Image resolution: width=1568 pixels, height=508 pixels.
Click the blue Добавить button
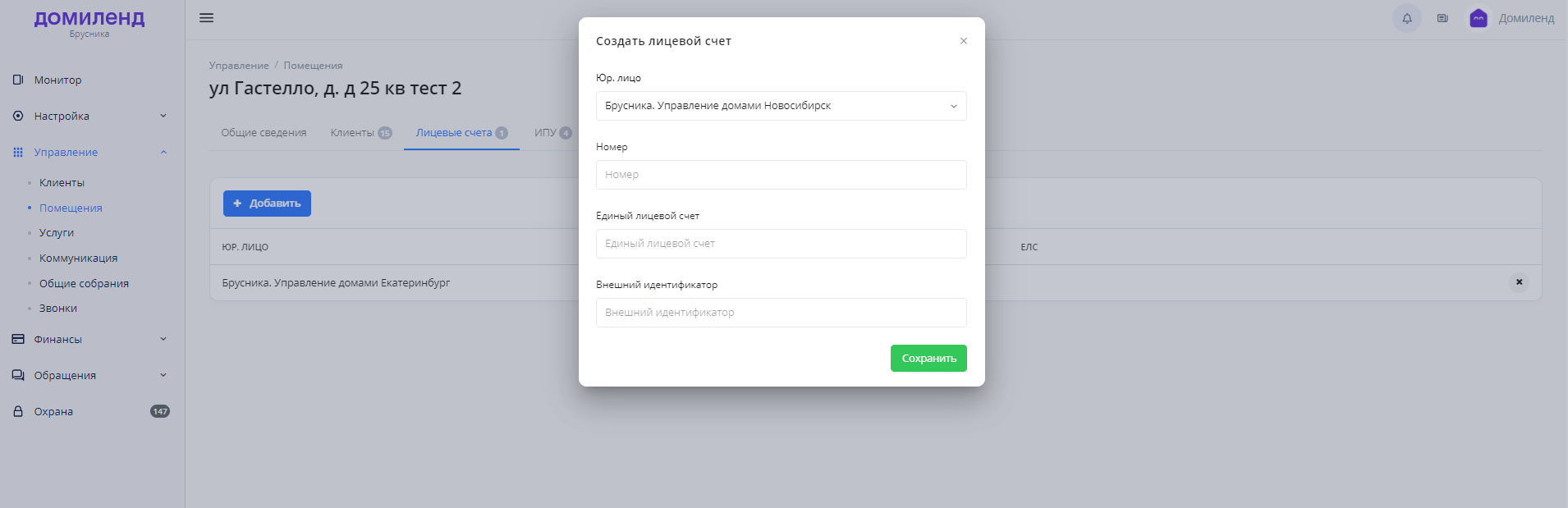(267, 204)
